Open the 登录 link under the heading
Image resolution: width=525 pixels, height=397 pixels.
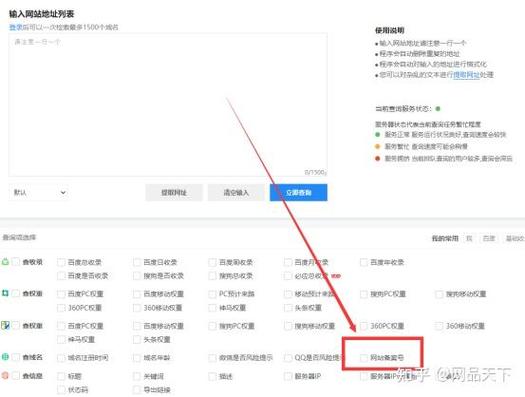pos(16,27)
